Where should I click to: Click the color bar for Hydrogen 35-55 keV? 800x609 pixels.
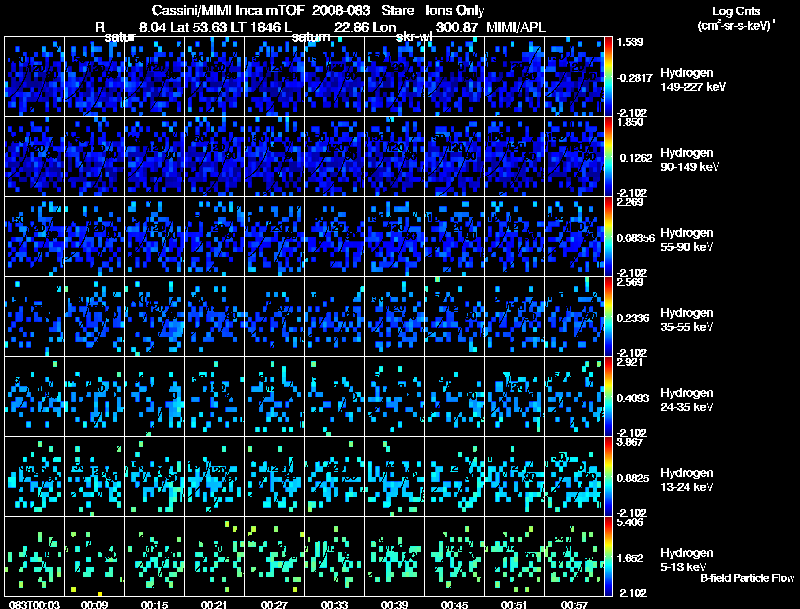(x=608, y=317)
